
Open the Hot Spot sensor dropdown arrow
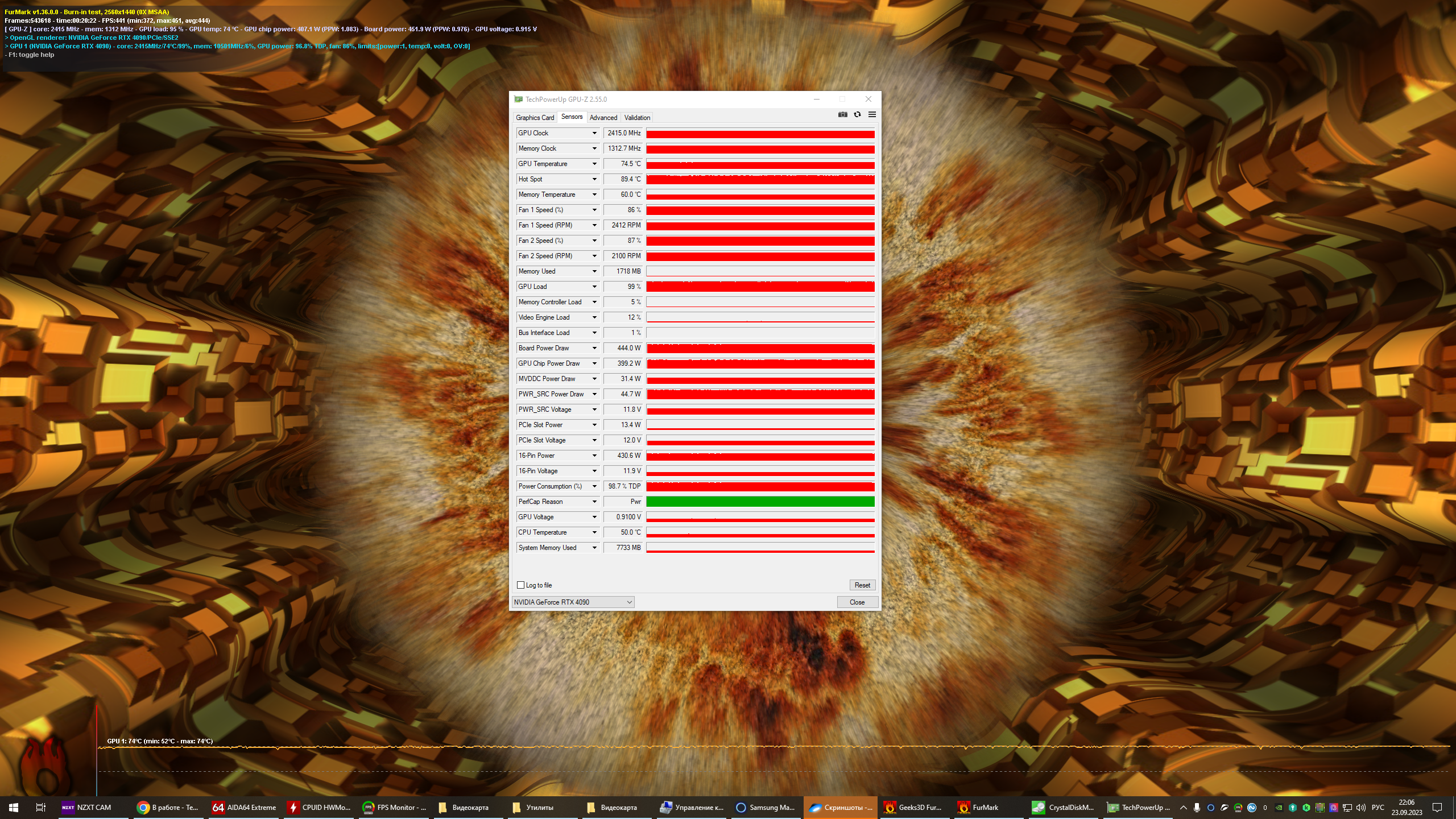point(594,179)
